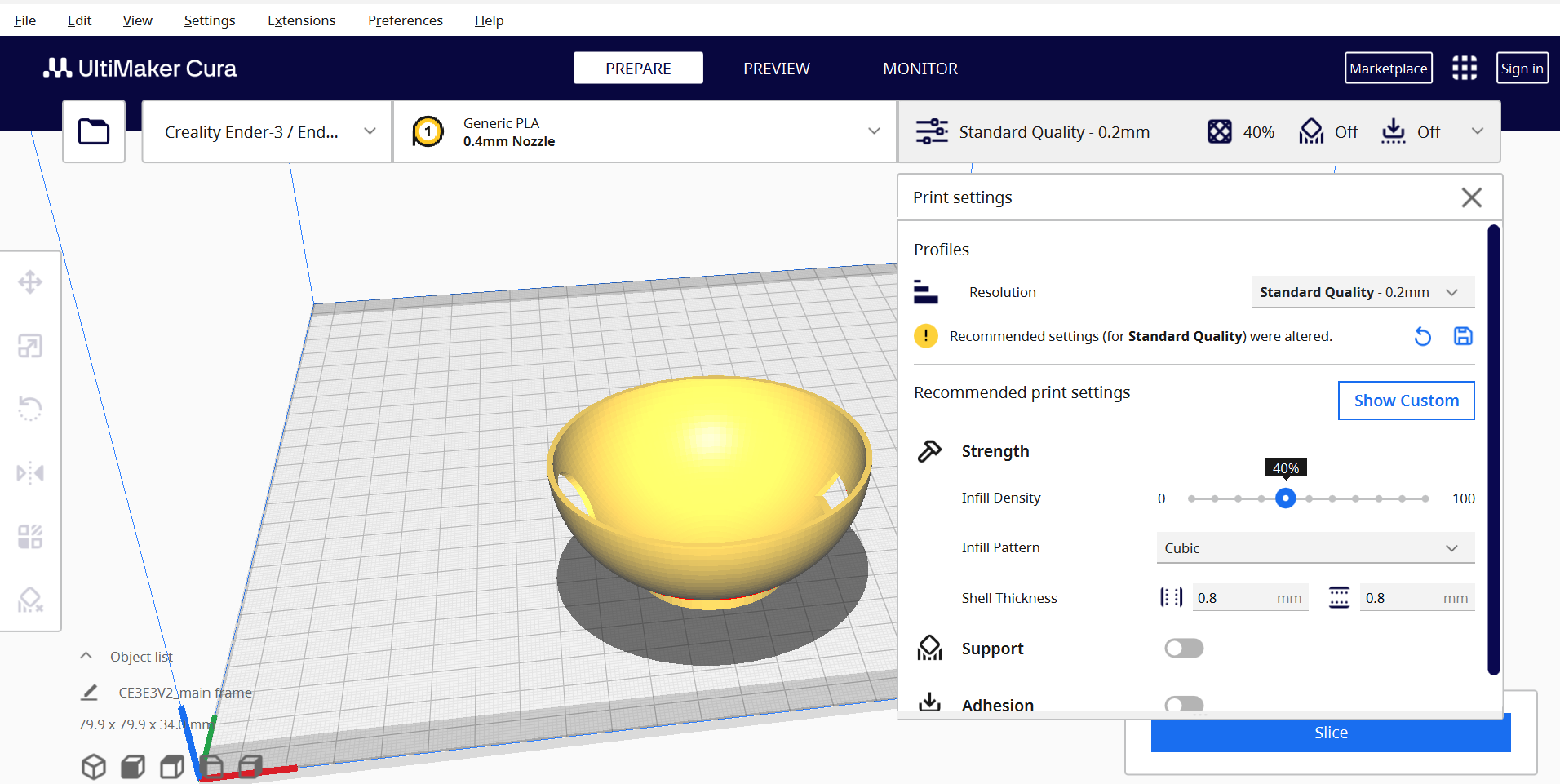Screen dimensions: 1560x784
Task: Open the Edit menu
Action: (x=79, y=20)
